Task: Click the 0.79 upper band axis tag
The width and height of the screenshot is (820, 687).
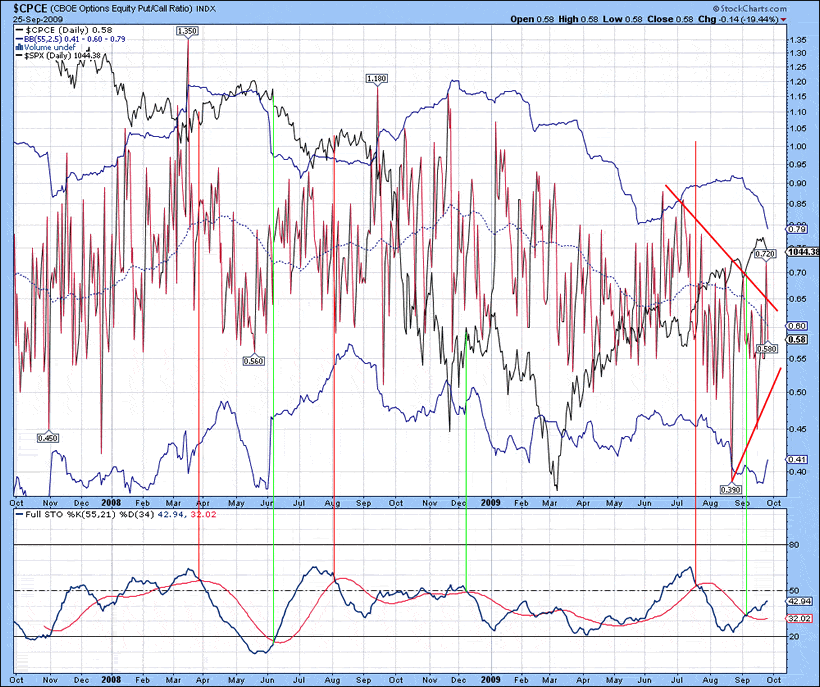Action: 798,229
